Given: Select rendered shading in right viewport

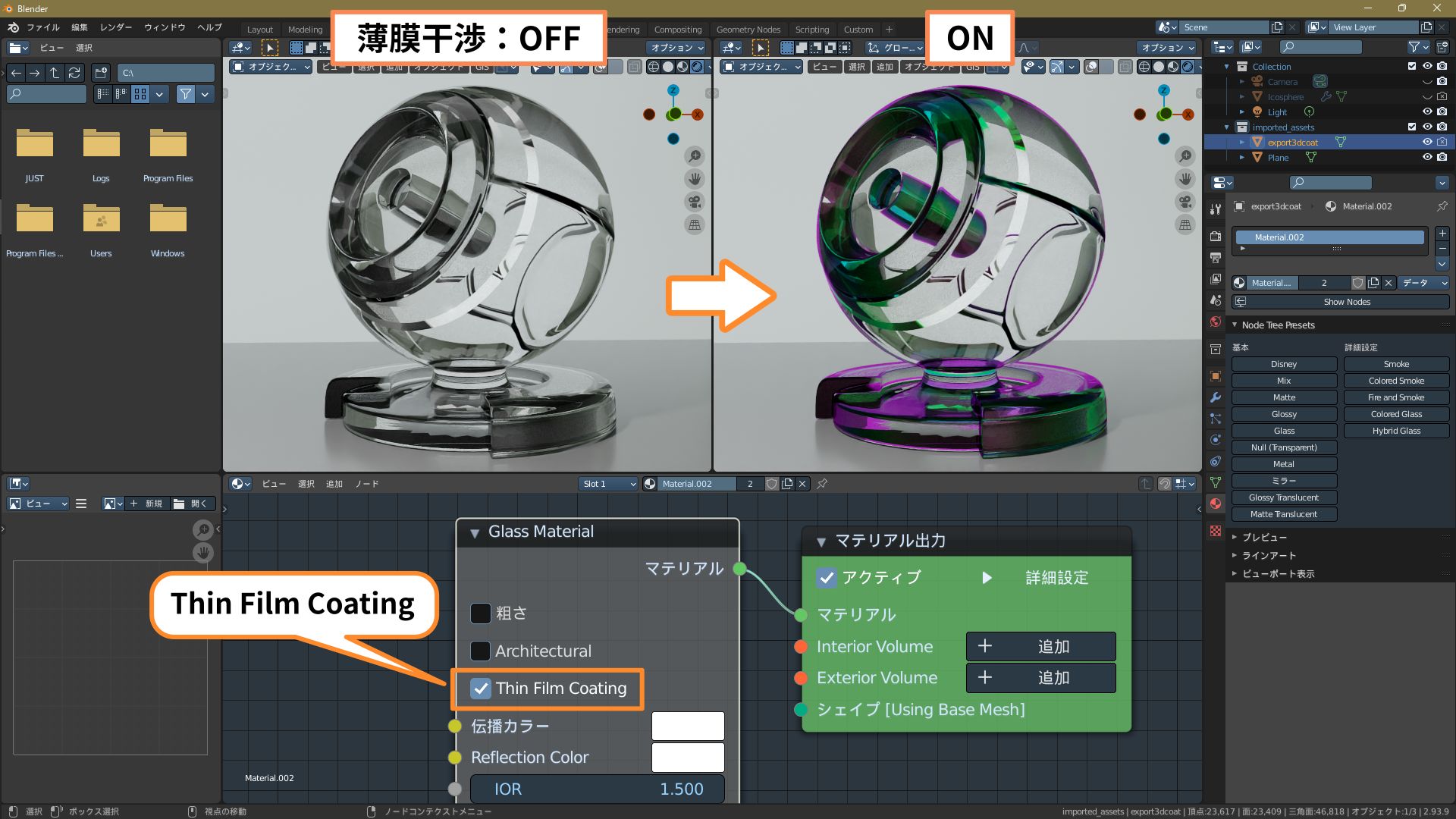Looking at the screenshot, I should pyautogui.click(x=1188, y=67).
